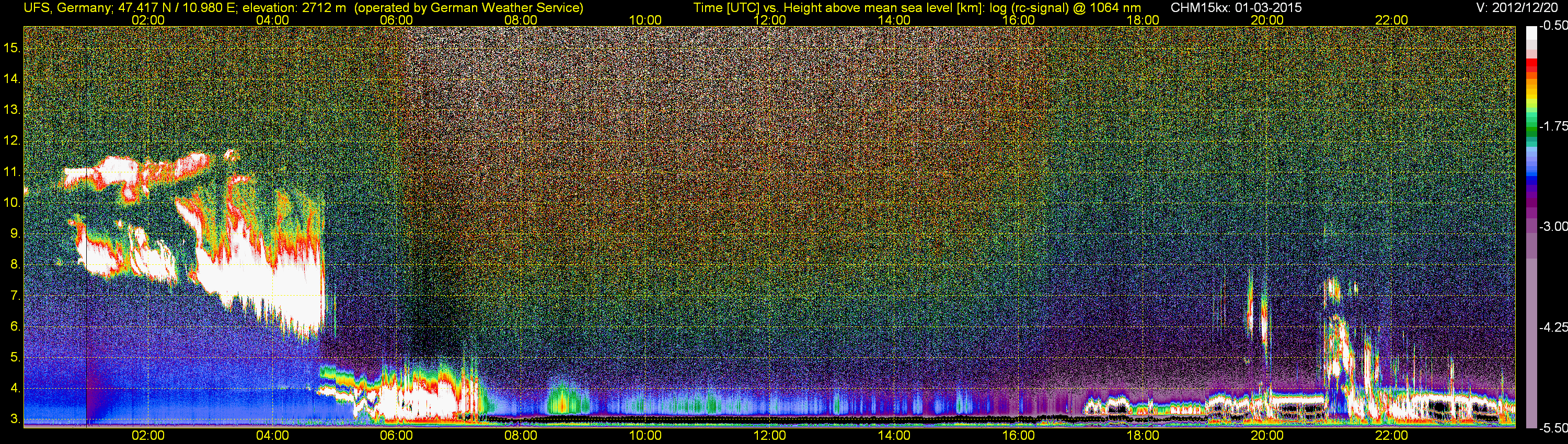
Task: Click the -5.50 colorbar bottom value
Action: tap(1553, 428)
